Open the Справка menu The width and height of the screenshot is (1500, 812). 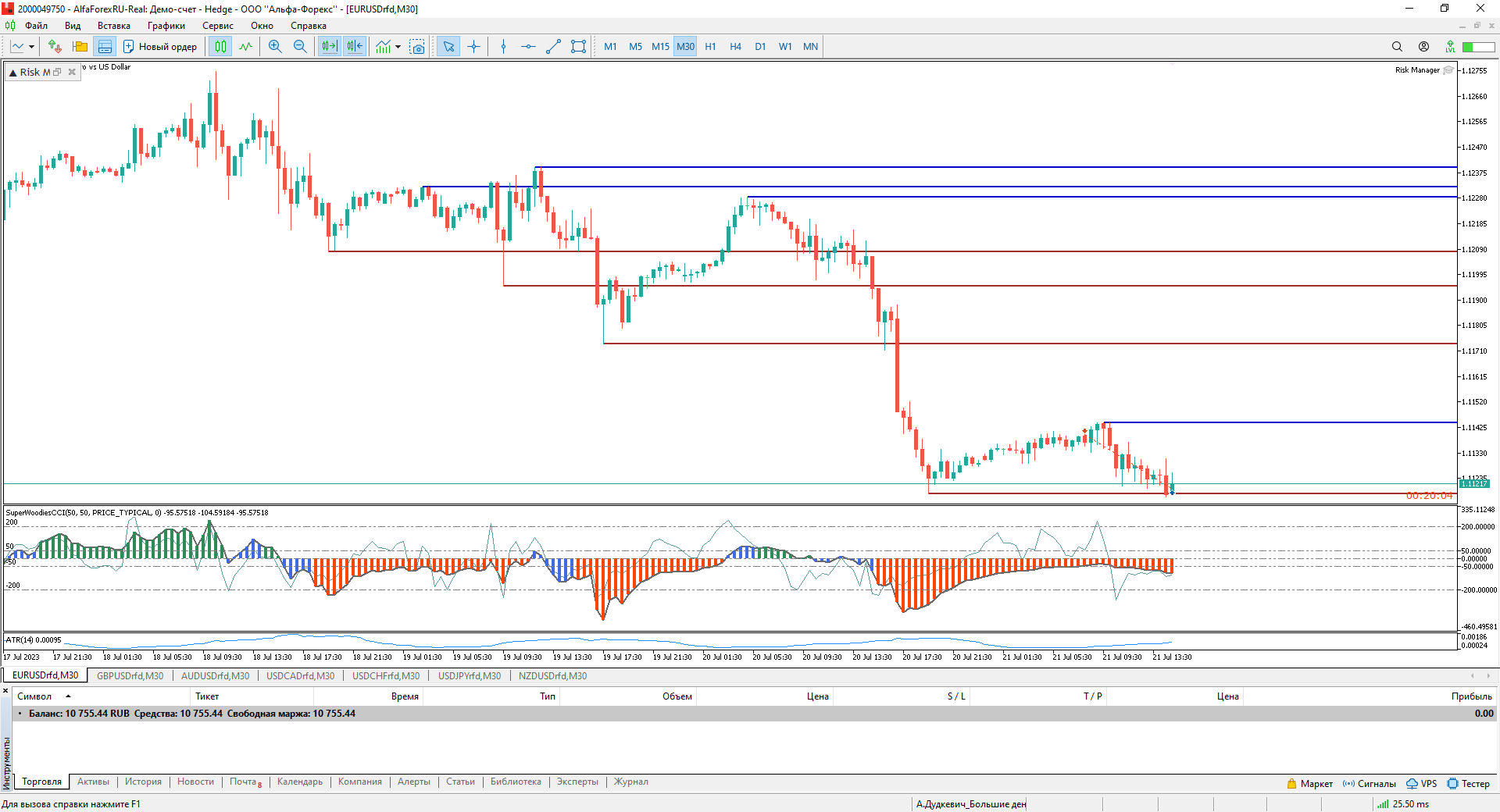pyautogui.click(x=309, y=26)
